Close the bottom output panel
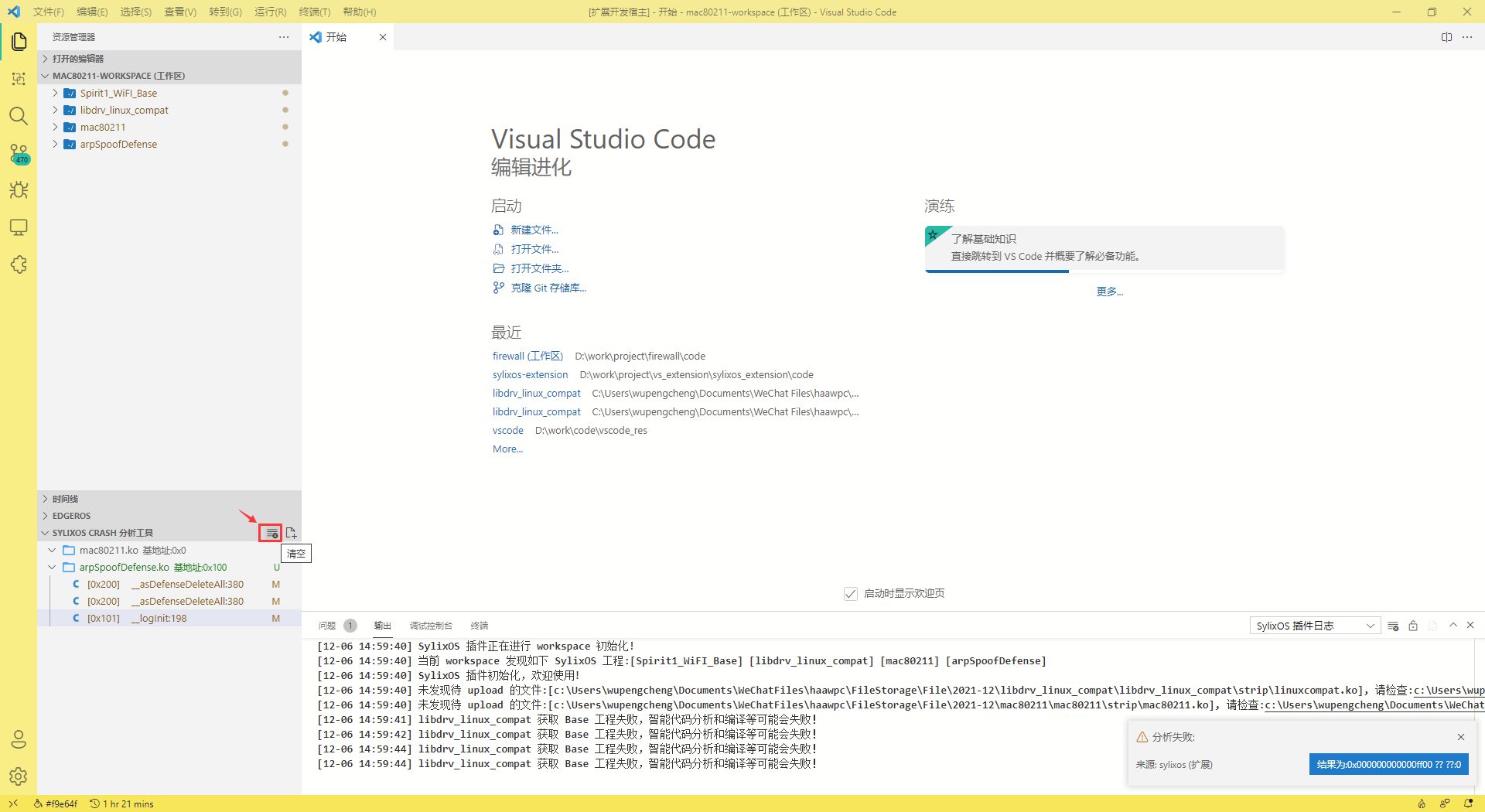This screenshot has height=812, width=1485. (x=1470, y=625)
